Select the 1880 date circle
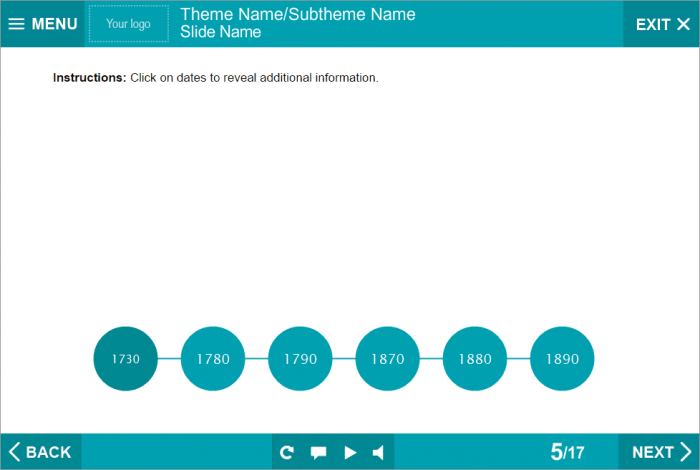Viewport: 700px width, 470px height. [x=475, y=359]
